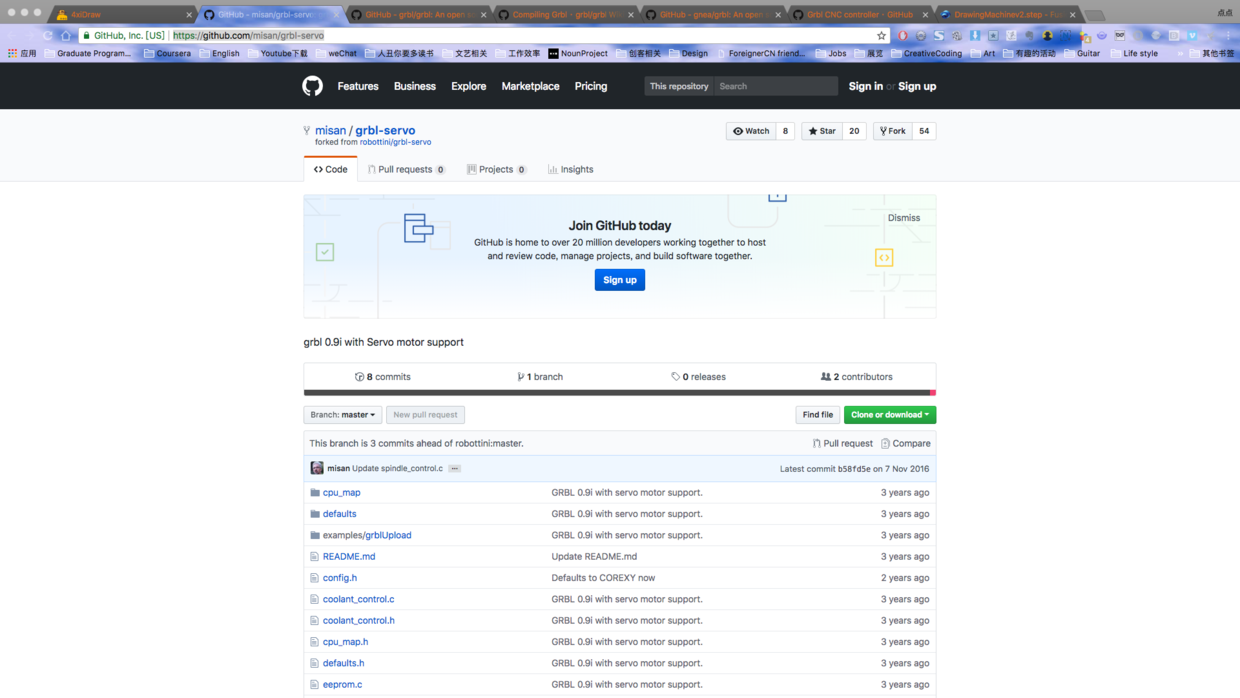Click the folder icon beside cpu_map
This screenshot has height=698, width=1240.
coord(314,493)
